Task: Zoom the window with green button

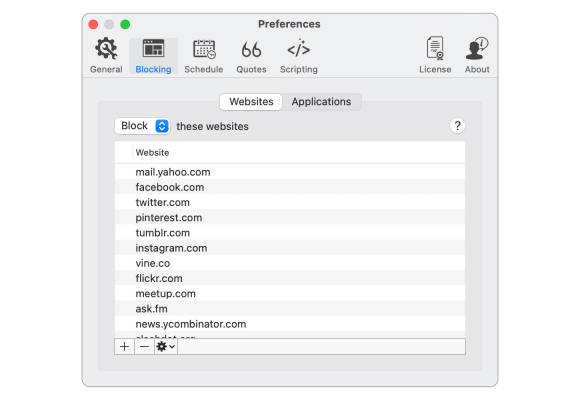Action: pos(125,24)
